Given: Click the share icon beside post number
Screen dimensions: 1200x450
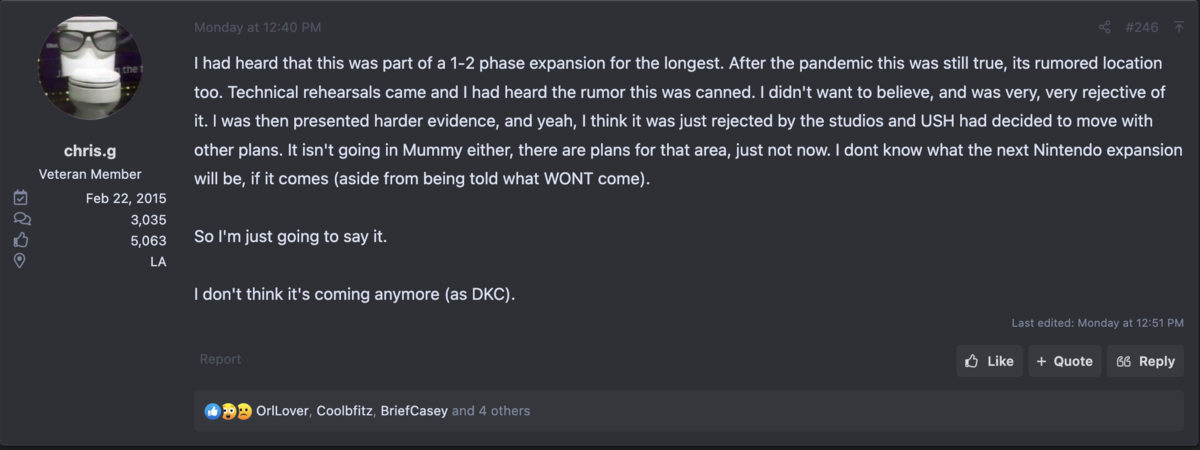Looking at the screenshot, I should click(x=1105, y=27).
